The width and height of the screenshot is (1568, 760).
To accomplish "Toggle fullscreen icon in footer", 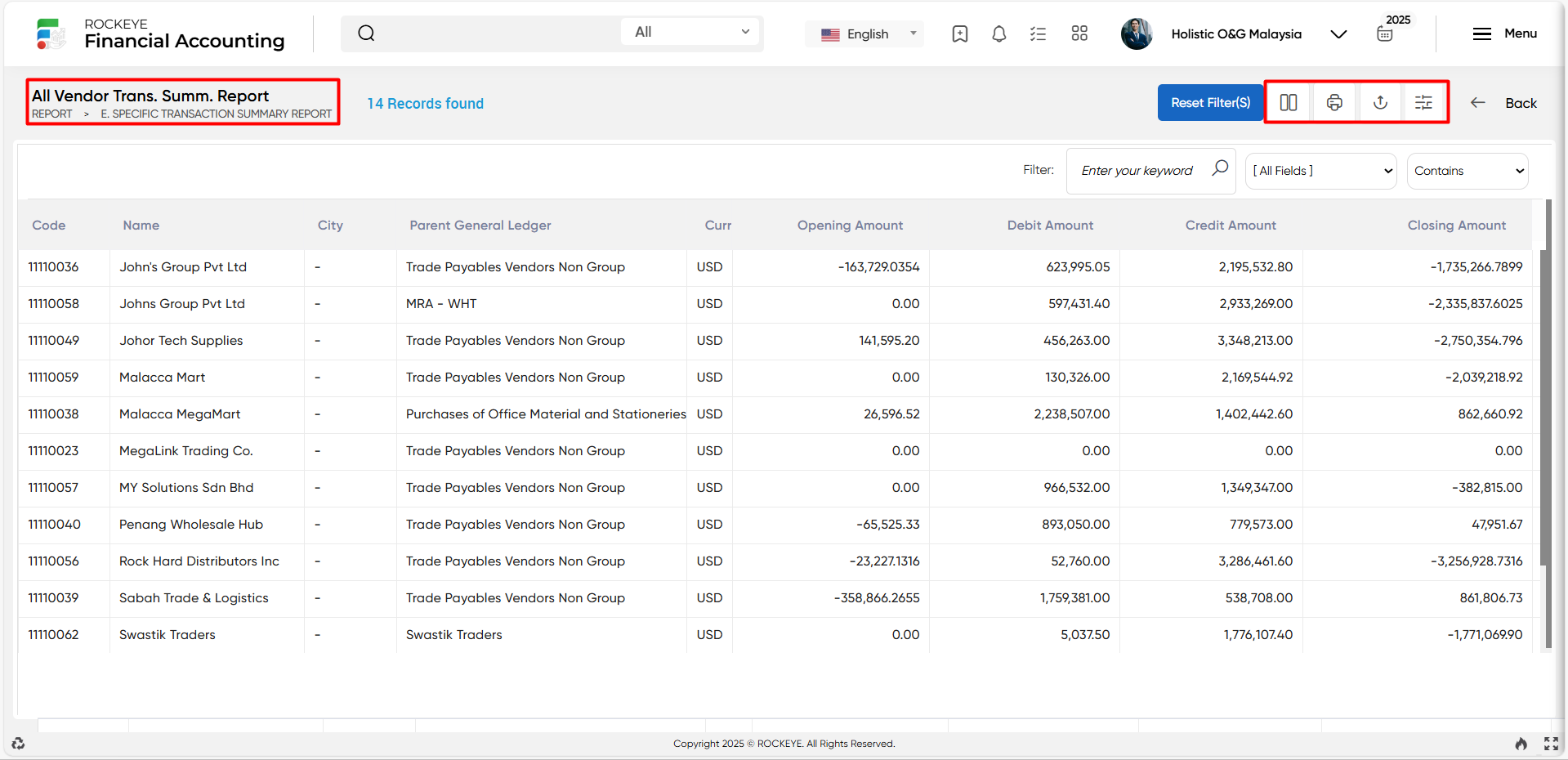I will point(1551,744).
